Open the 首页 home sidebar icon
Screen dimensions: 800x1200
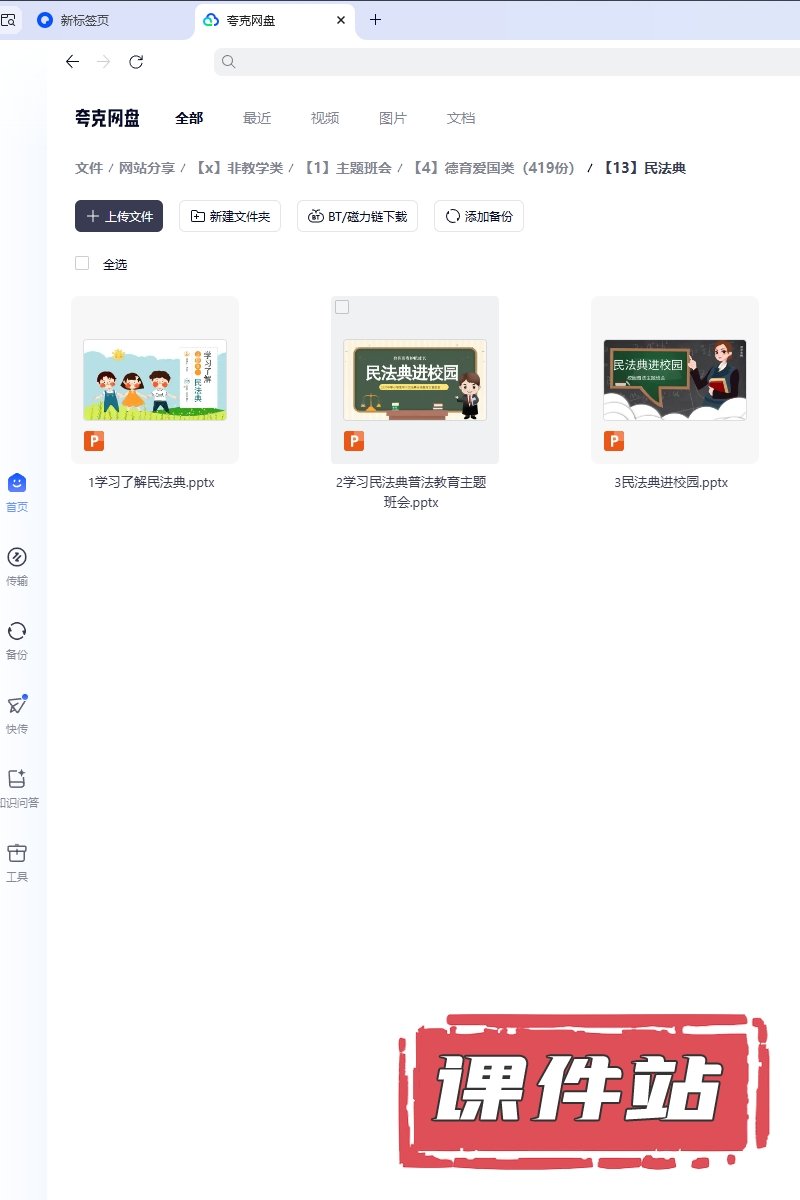[x=17, y=483]
